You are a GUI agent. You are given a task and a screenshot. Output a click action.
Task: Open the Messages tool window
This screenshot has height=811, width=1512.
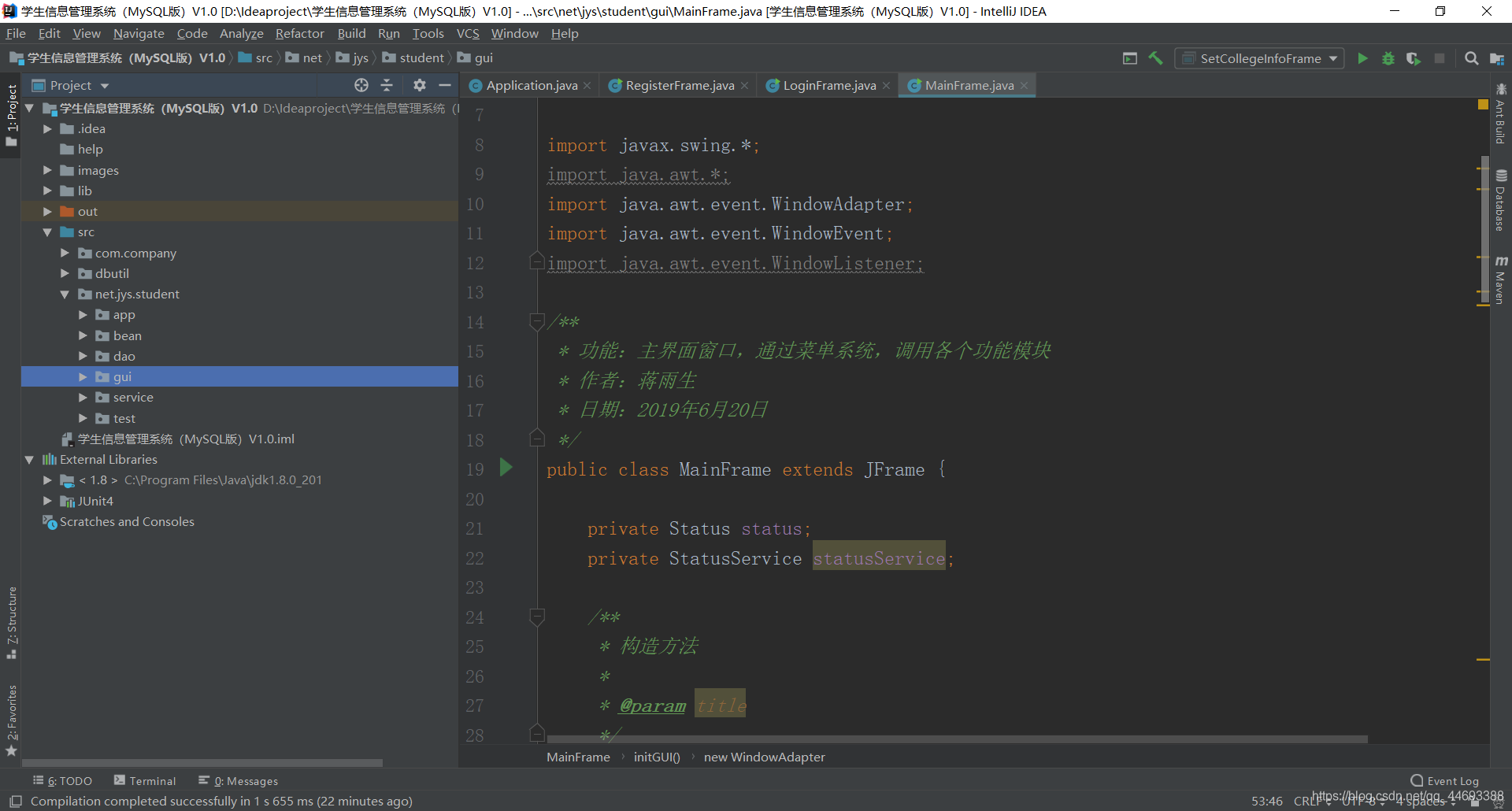[x=239, y=780]
